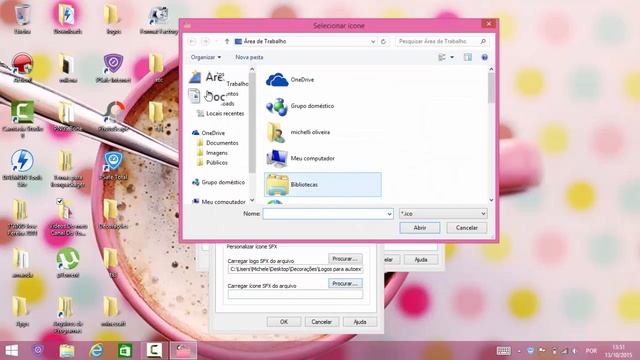Open the blue help icon in the dialog

[484, 57]
